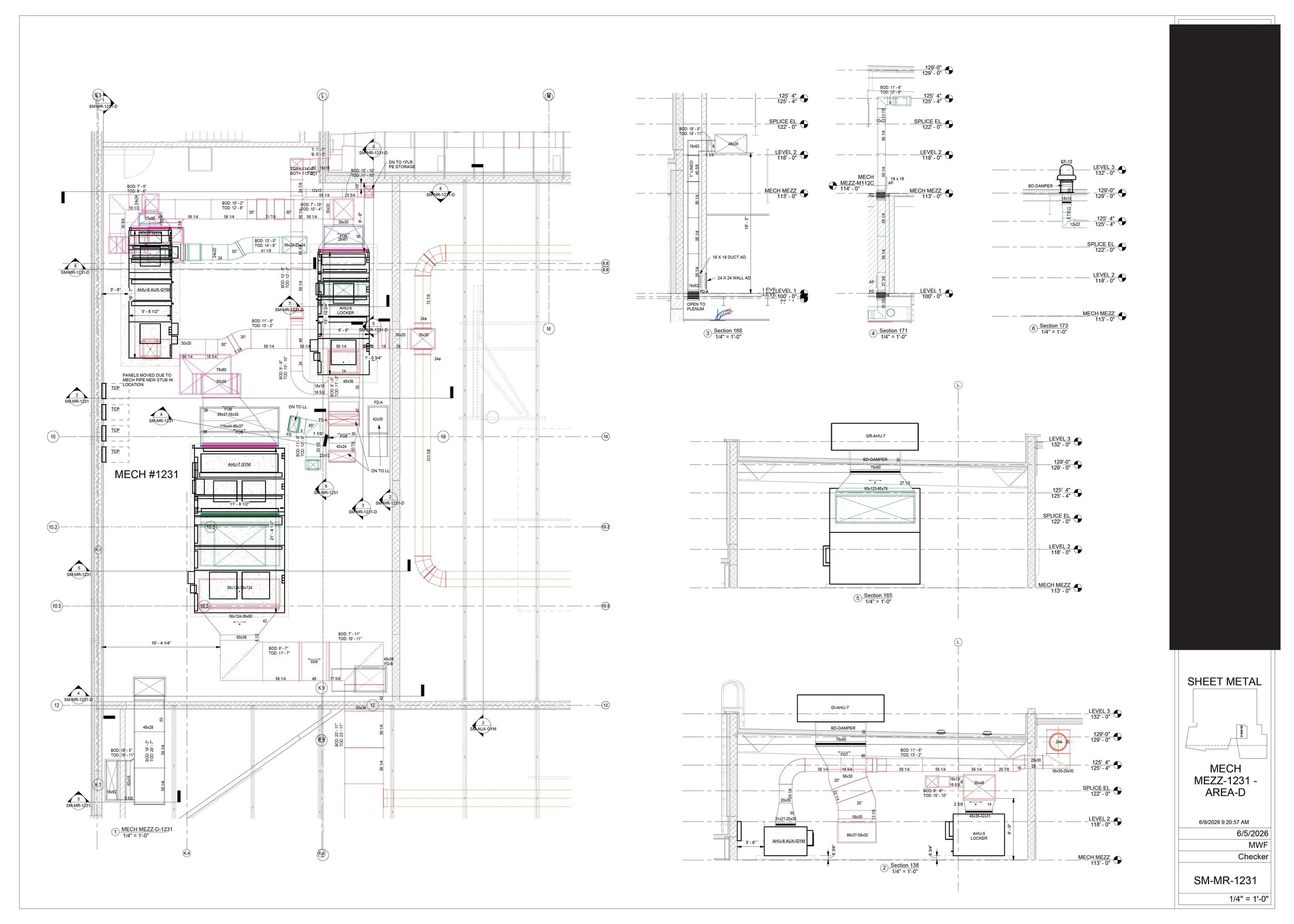The height and width of the screenshot is (924, 1294).
Task: Select the 11' - 8 1/2" dimension on AHU-7
Action: pyautogui.click(x=241, y=504)
